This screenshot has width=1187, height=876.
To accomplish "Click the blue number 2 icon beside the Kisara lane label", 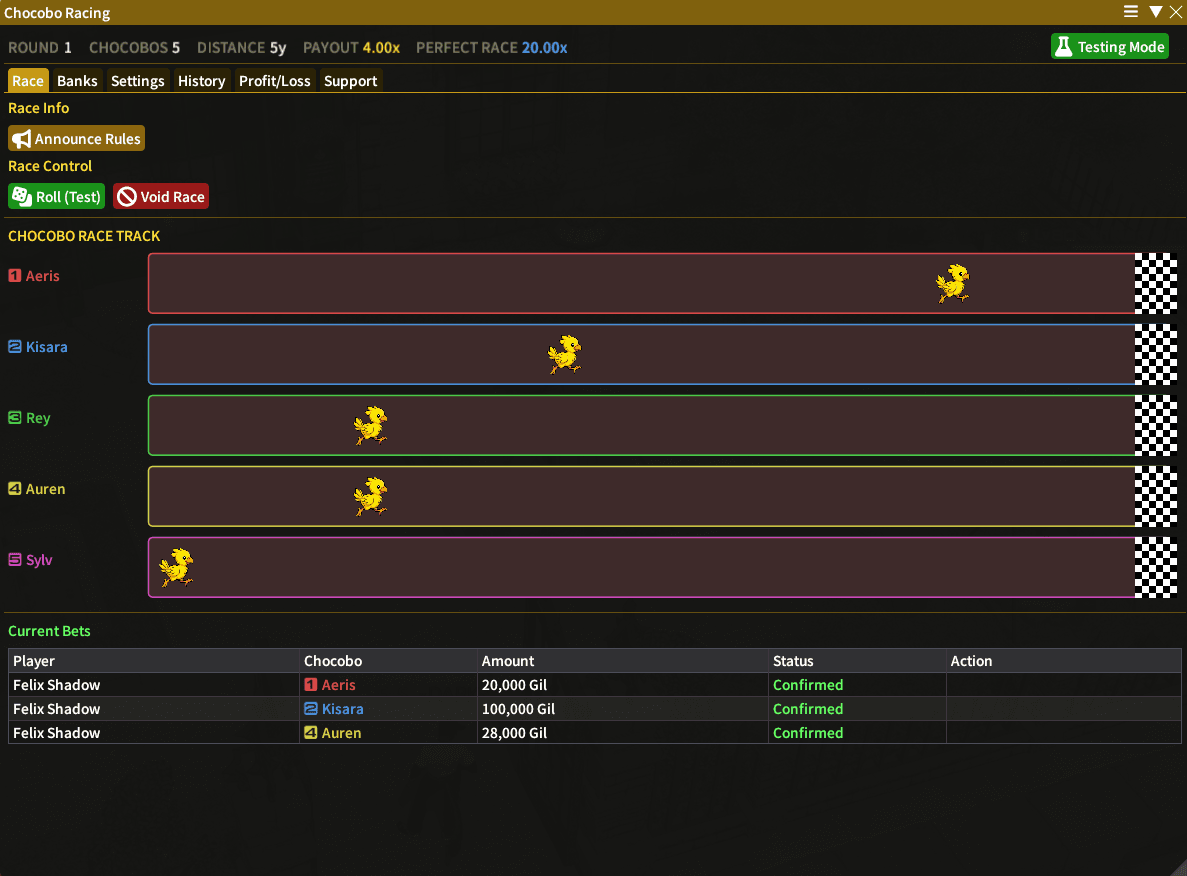I will (x=14, y=347).
